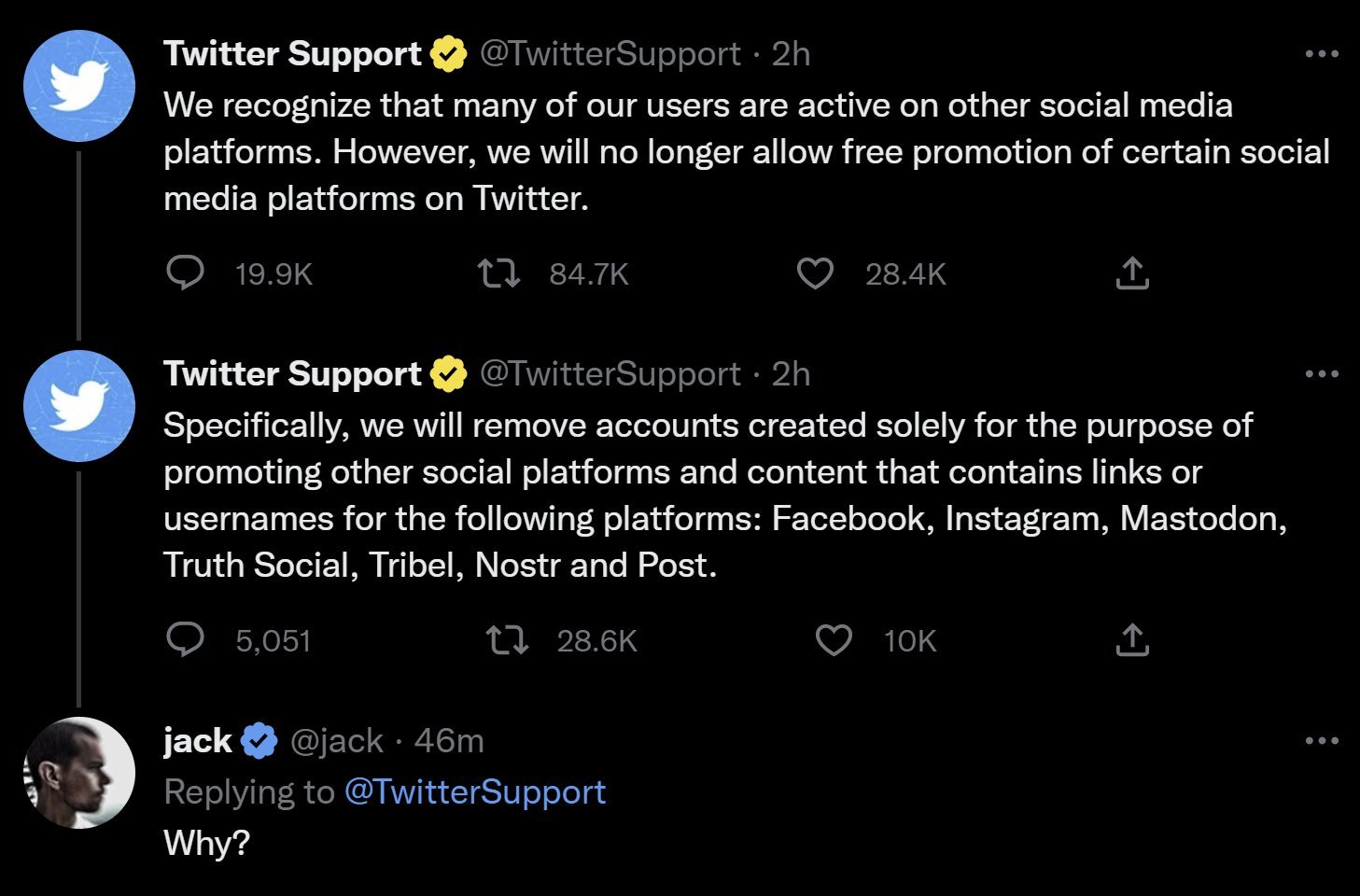1360x896 pixels.
Task: Share the first Twitter Support tweet
Action: pyautogui.click(x=1132, y=273)
